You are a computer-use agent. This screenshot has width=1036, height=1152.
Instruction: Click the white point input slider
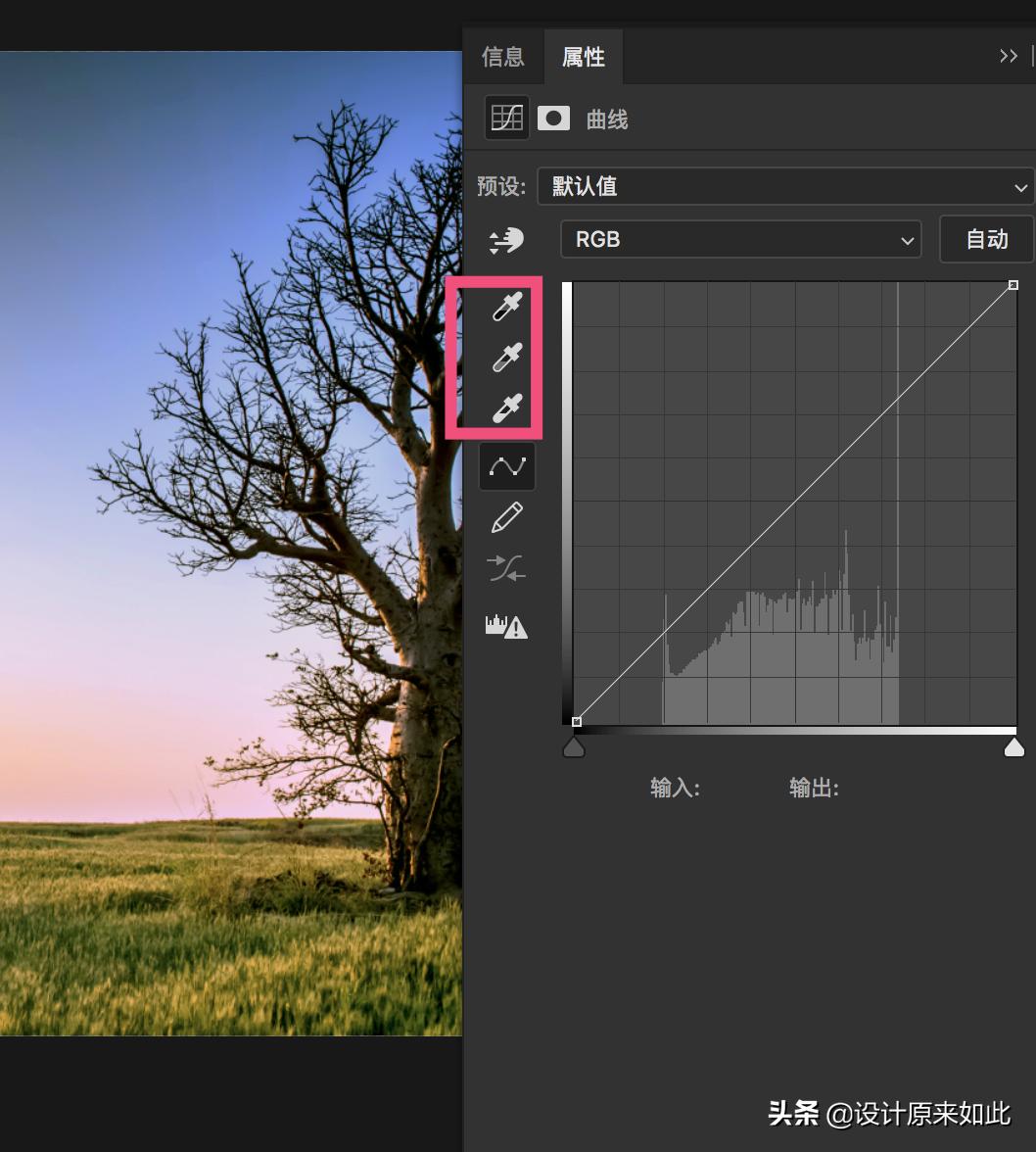pos(1014,747)
